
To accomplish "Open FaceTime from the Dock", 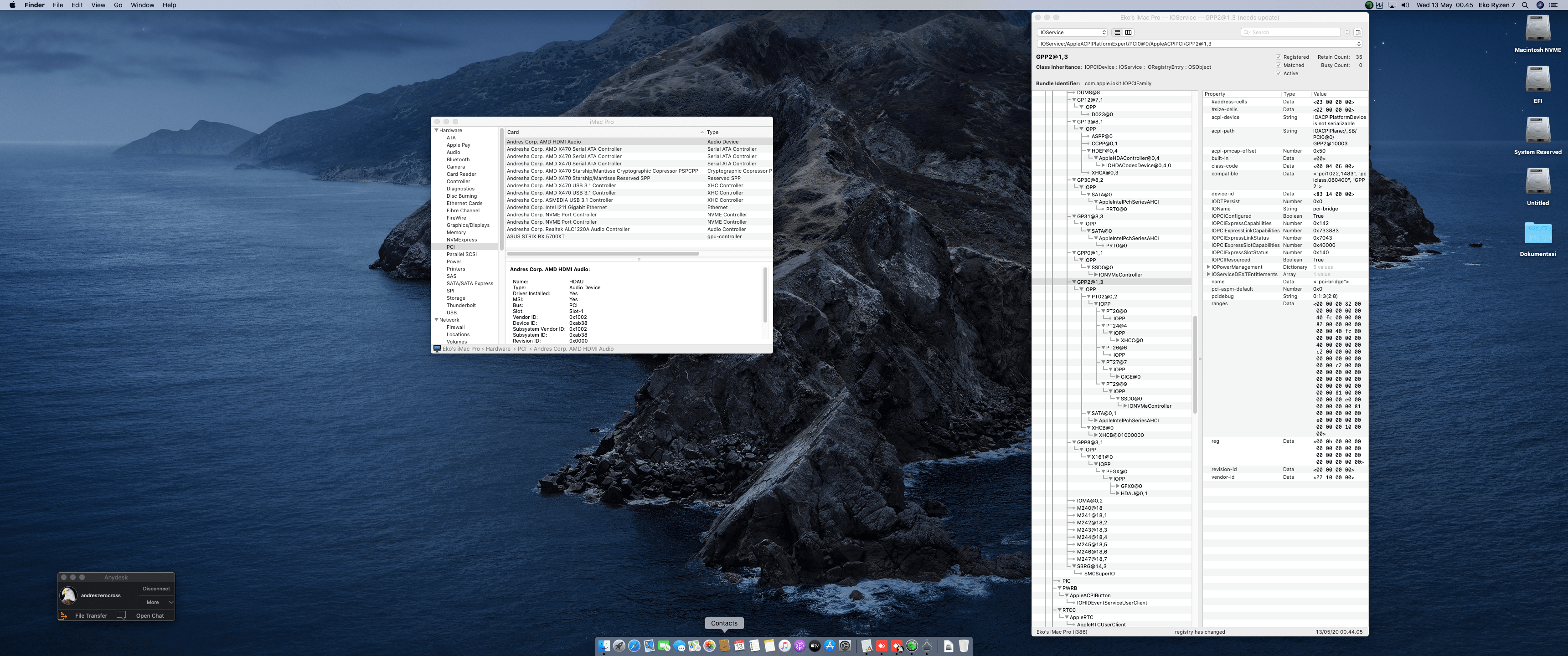I will pos(664,646).
